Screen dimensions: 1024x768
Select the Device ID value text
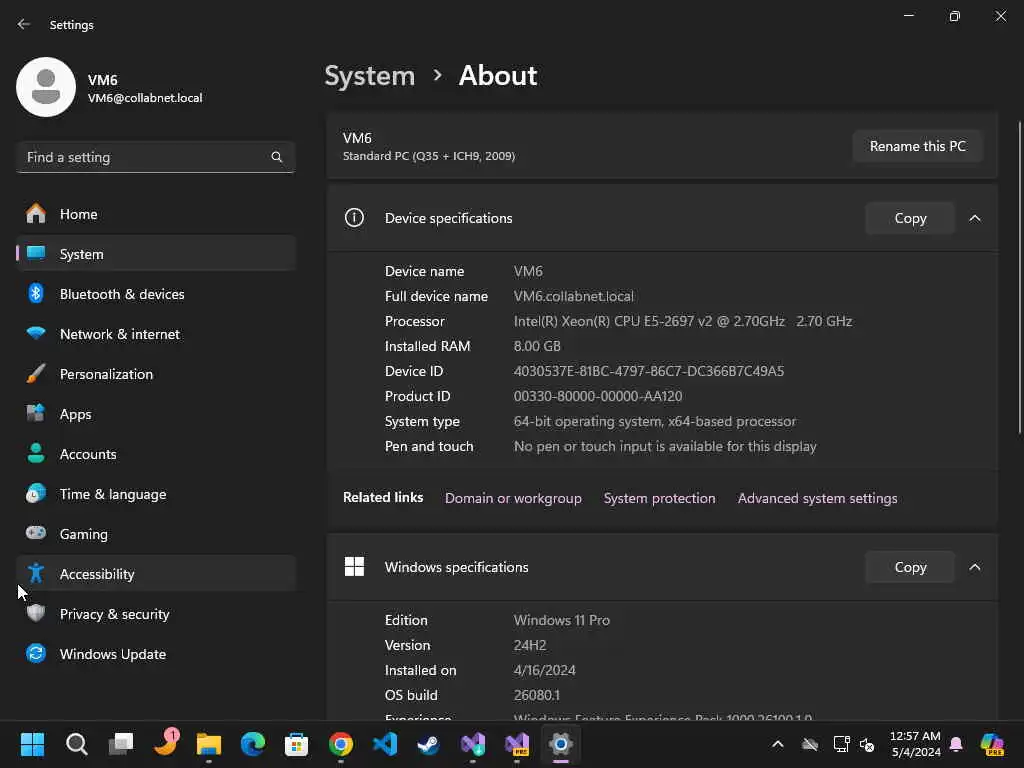(648, 371)
